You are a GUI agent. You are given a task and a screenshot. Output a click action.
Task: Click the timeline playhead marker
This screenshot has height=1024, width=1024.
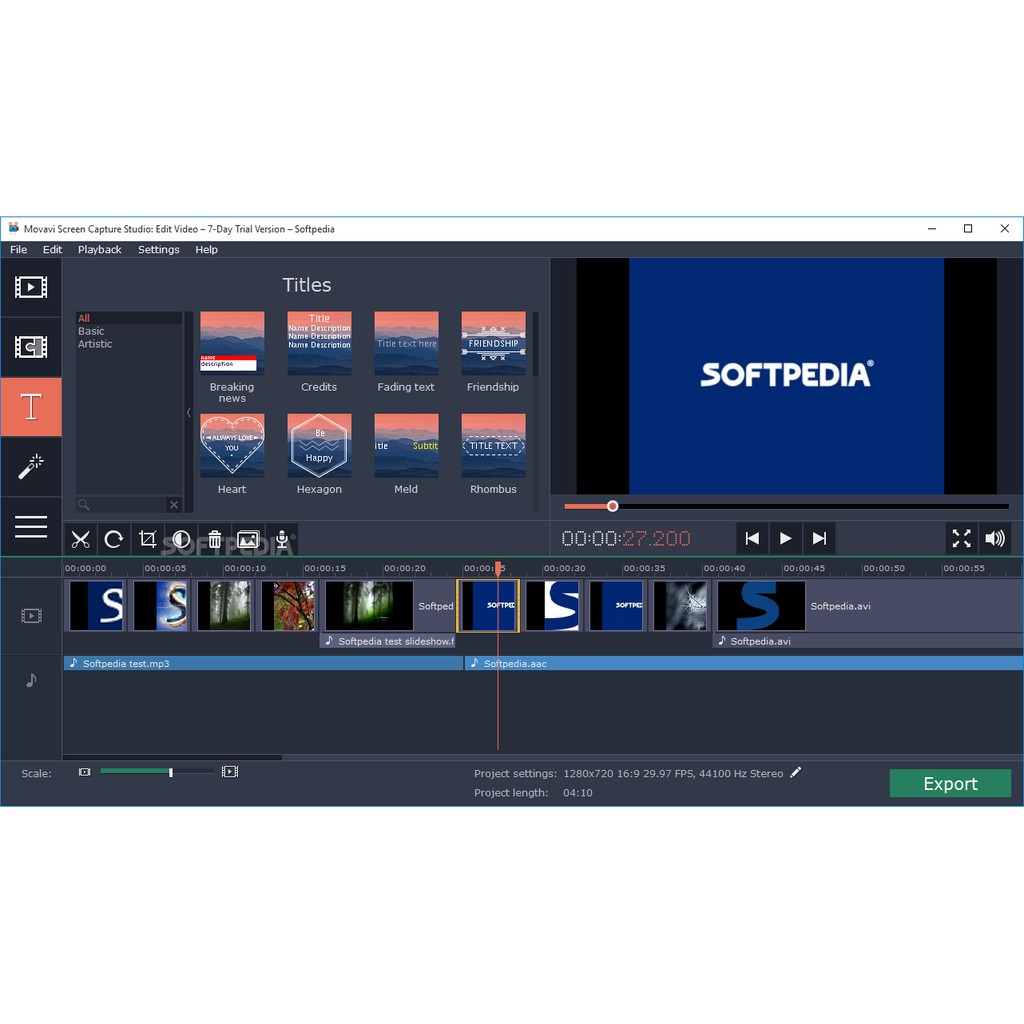498,569
